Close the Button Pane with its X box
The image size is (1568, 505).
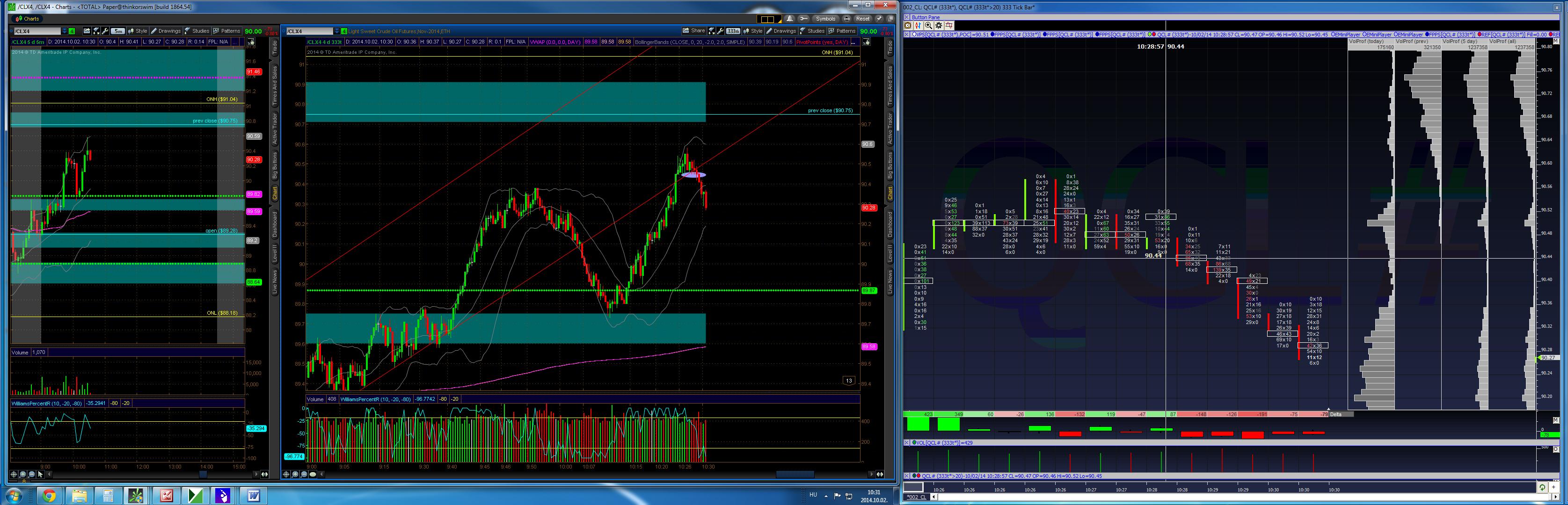pyautogui.click(x=906, y=17)
